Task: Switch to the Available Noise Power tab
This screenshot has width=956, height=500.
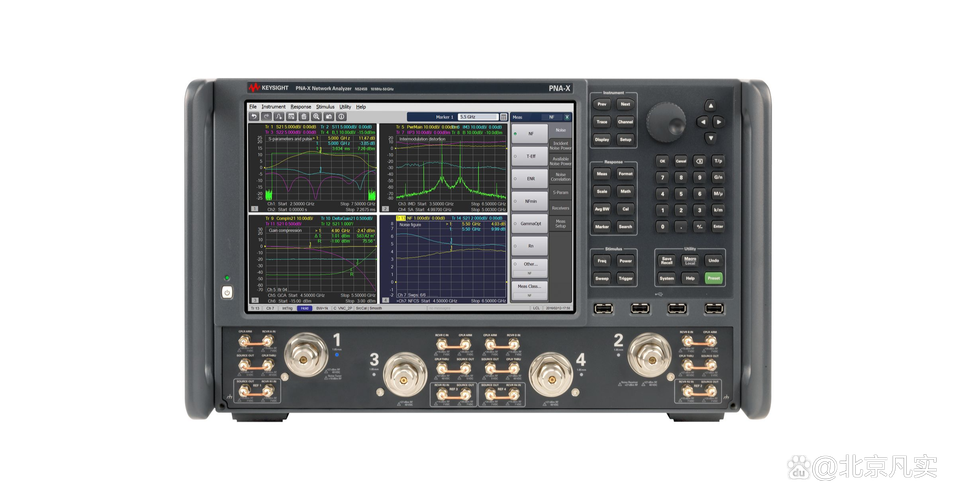Action: point(560,161)
